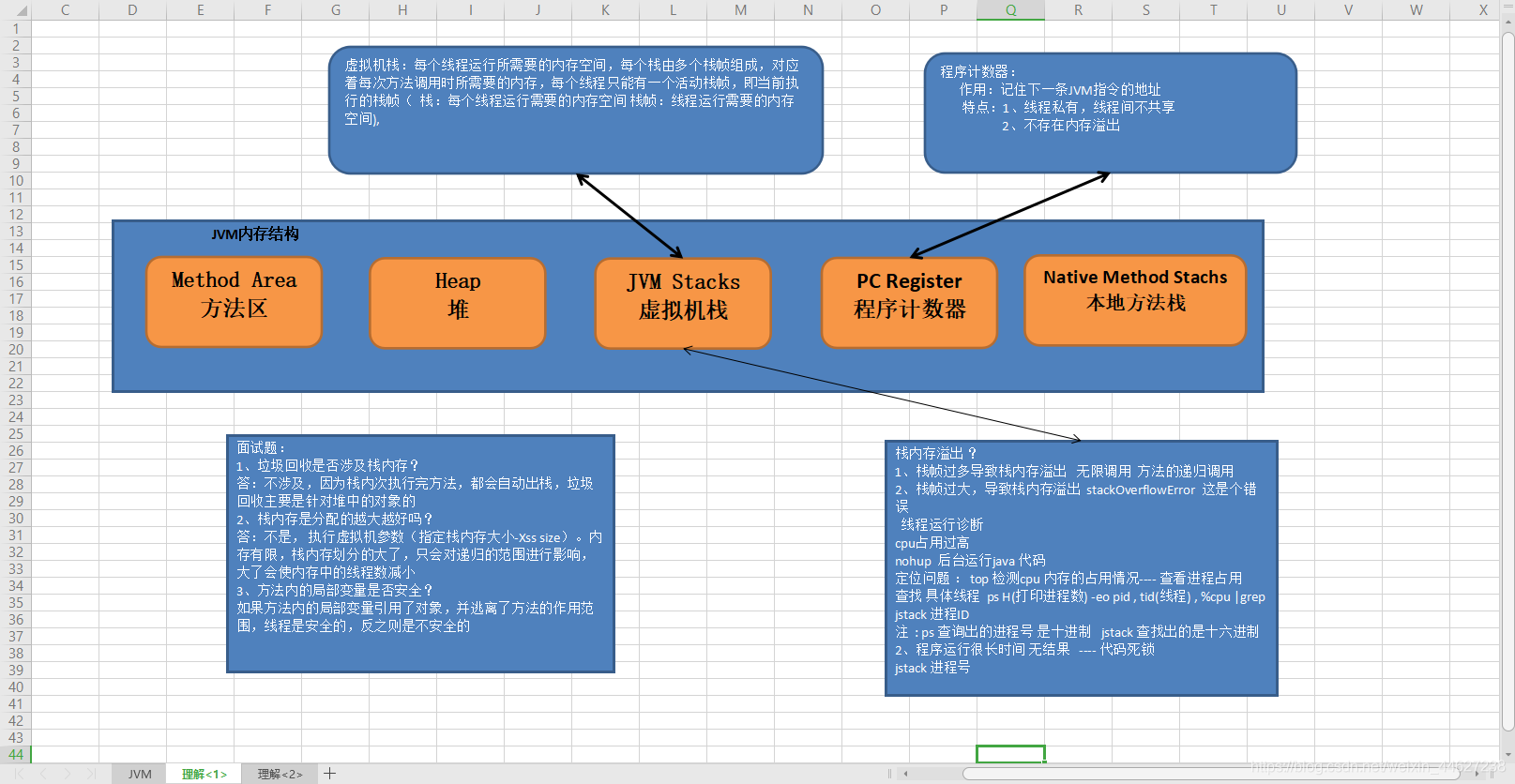The height and width of the screenshot is (784, 1515).
Task: Select the JVM Stacks 虚拟机栈 shape
Action: 683,304
